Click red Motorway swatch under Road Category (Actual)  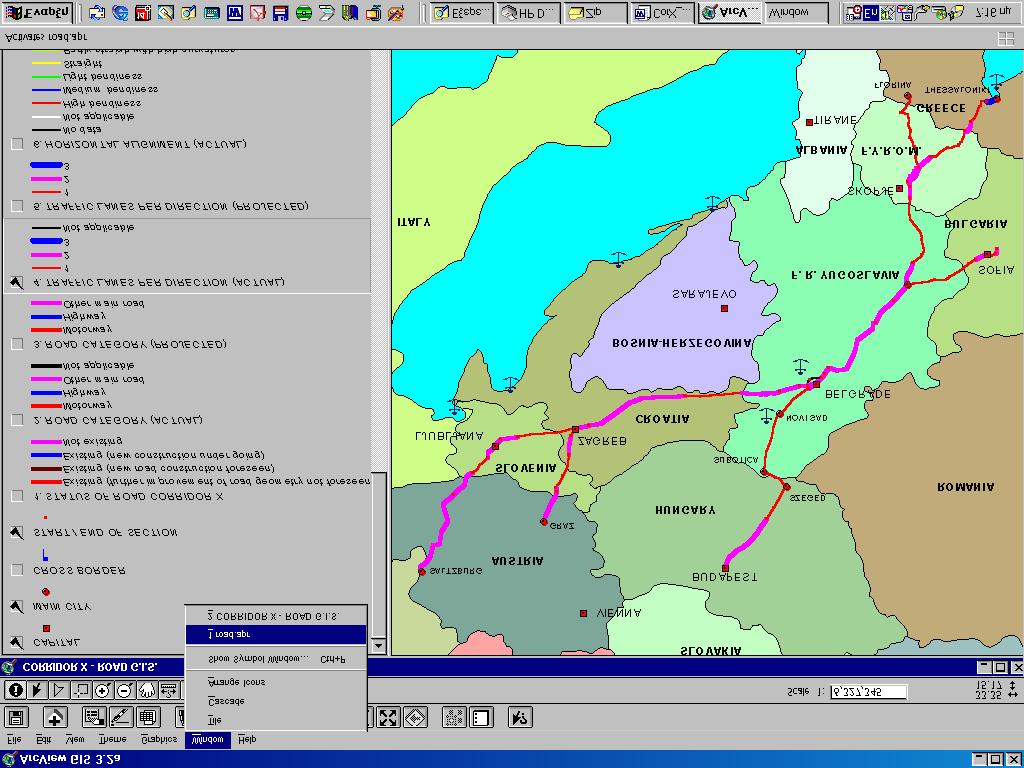click(46, 406)
